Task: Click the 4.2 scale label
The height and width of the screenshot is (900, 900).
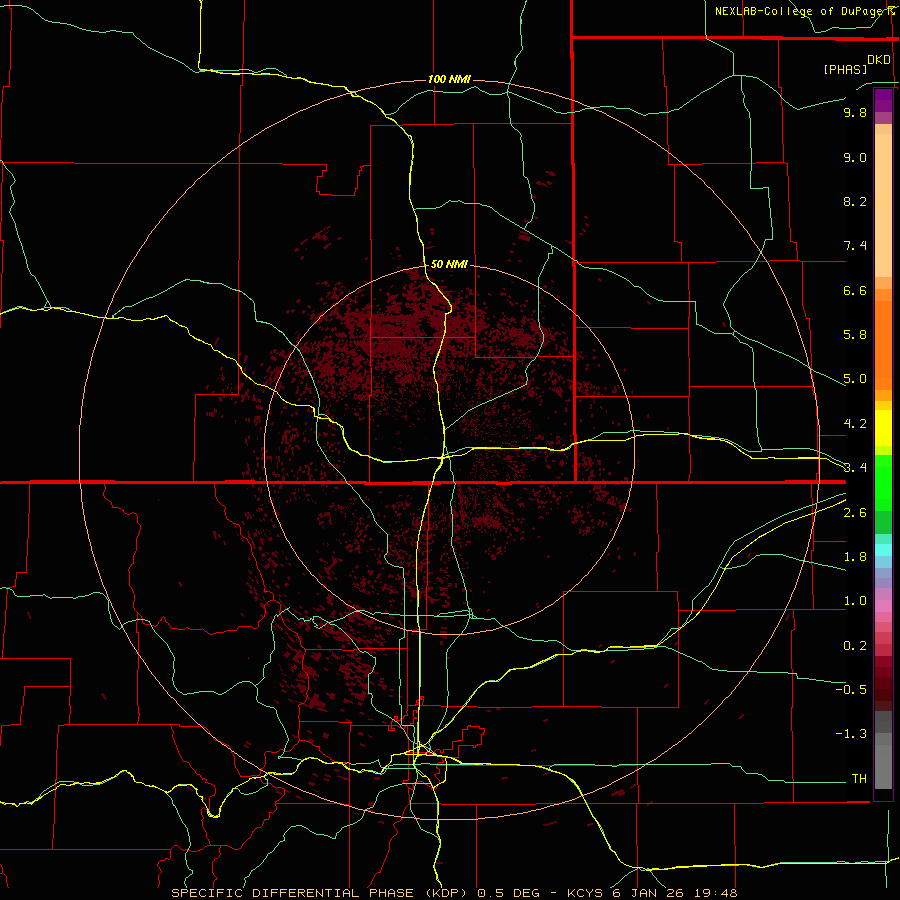Action: [855, 424]
